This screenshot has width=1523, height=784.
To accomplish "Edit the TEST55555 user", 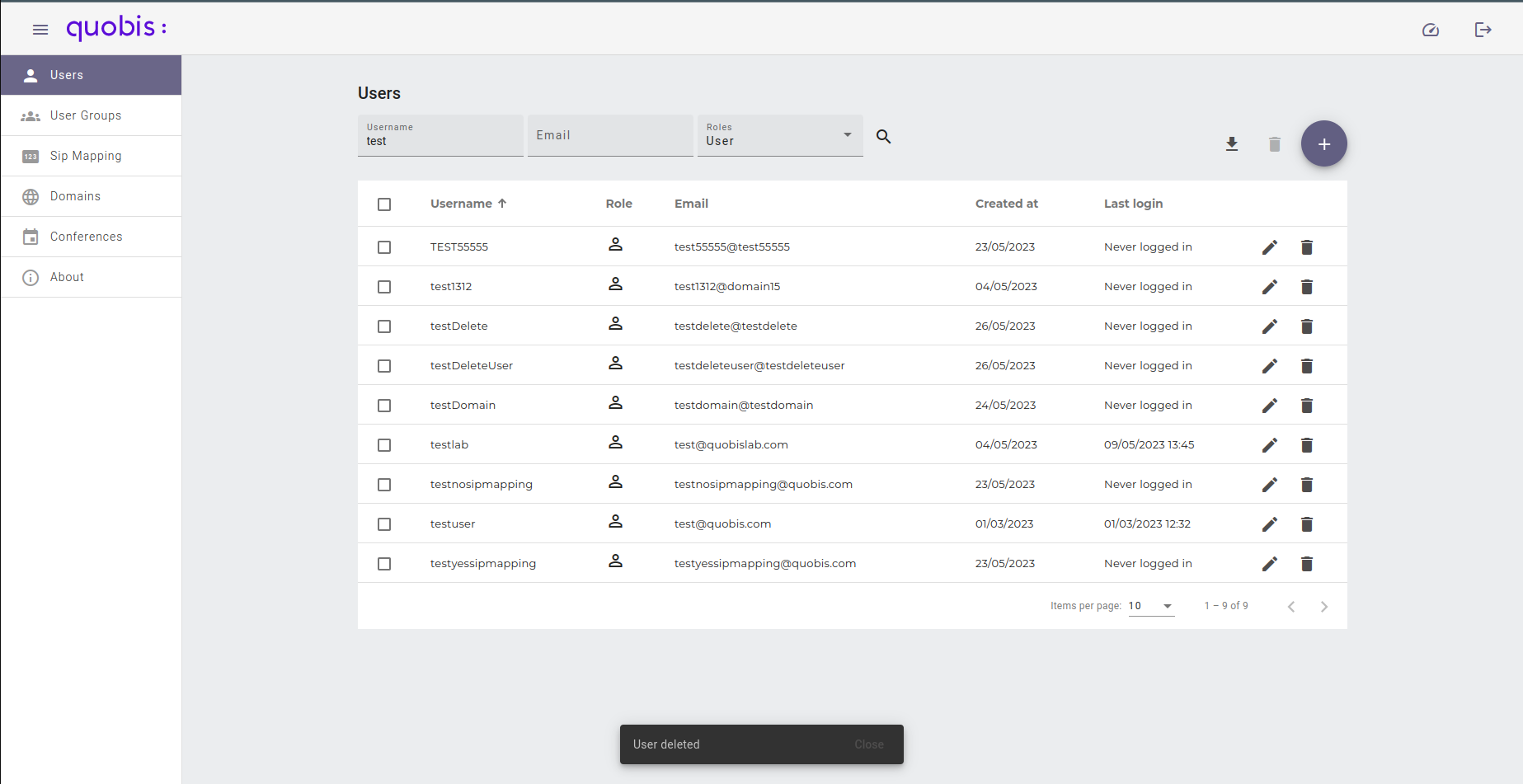I will 1270,247.
